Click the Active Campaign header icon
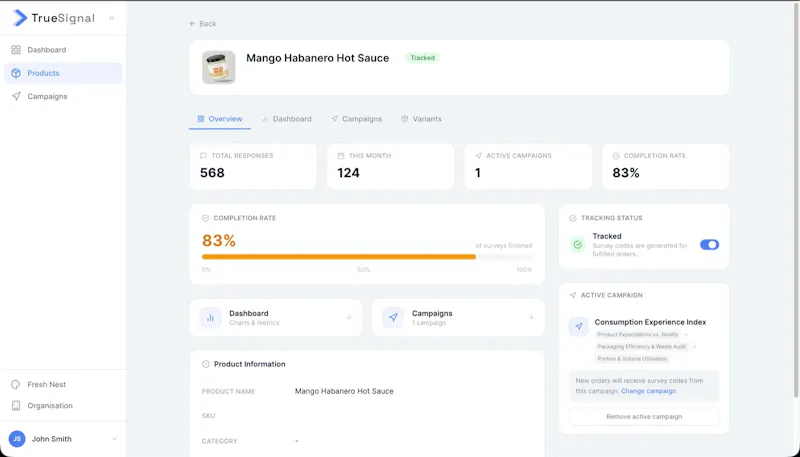800x457 pixels. pos(572,295)
